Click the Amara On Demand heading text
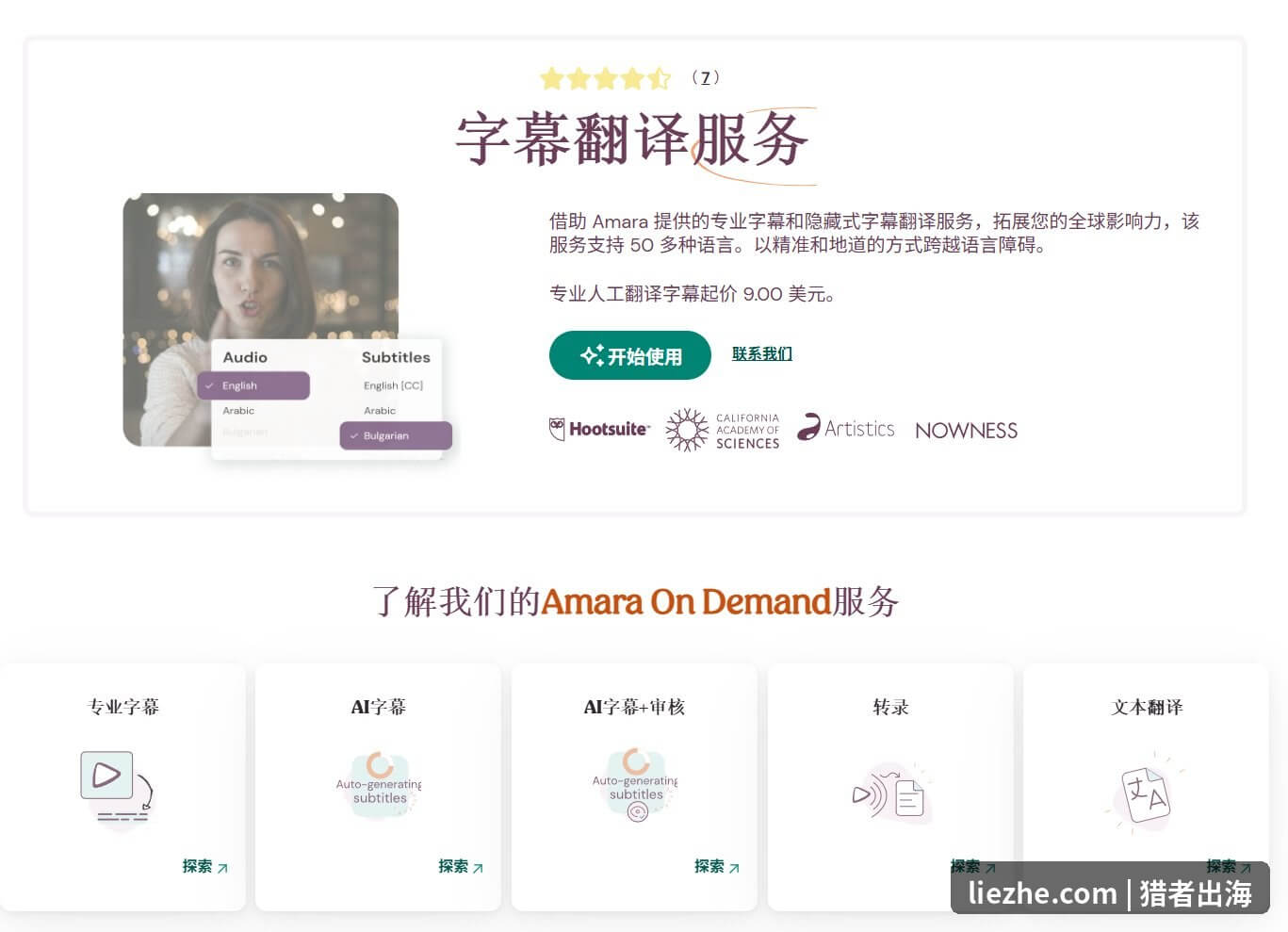Viewport: 1288px width, 932px height. 686,601
